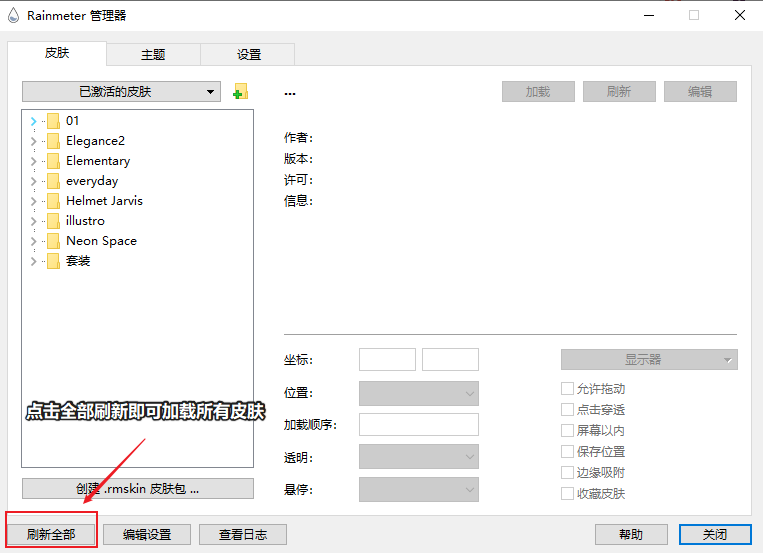Viewport: 763px width, 553px height.
Task: Toggle the 边缘吸附 checkbox
Action: 567,472
